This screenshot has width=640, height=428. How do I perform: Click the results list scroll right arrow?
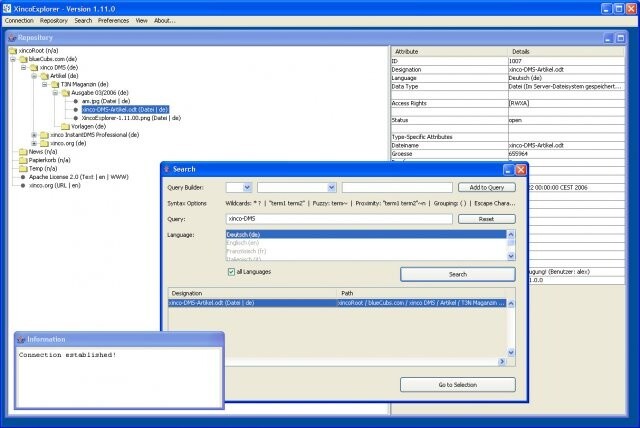coord(502,361)
